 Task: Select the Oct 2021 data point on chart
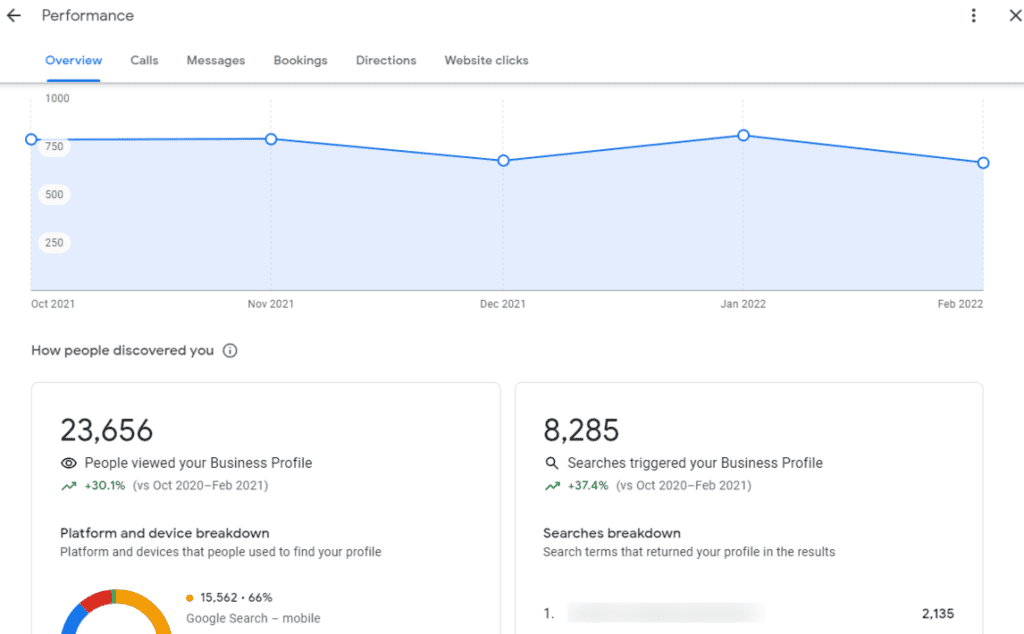point(31,140)
